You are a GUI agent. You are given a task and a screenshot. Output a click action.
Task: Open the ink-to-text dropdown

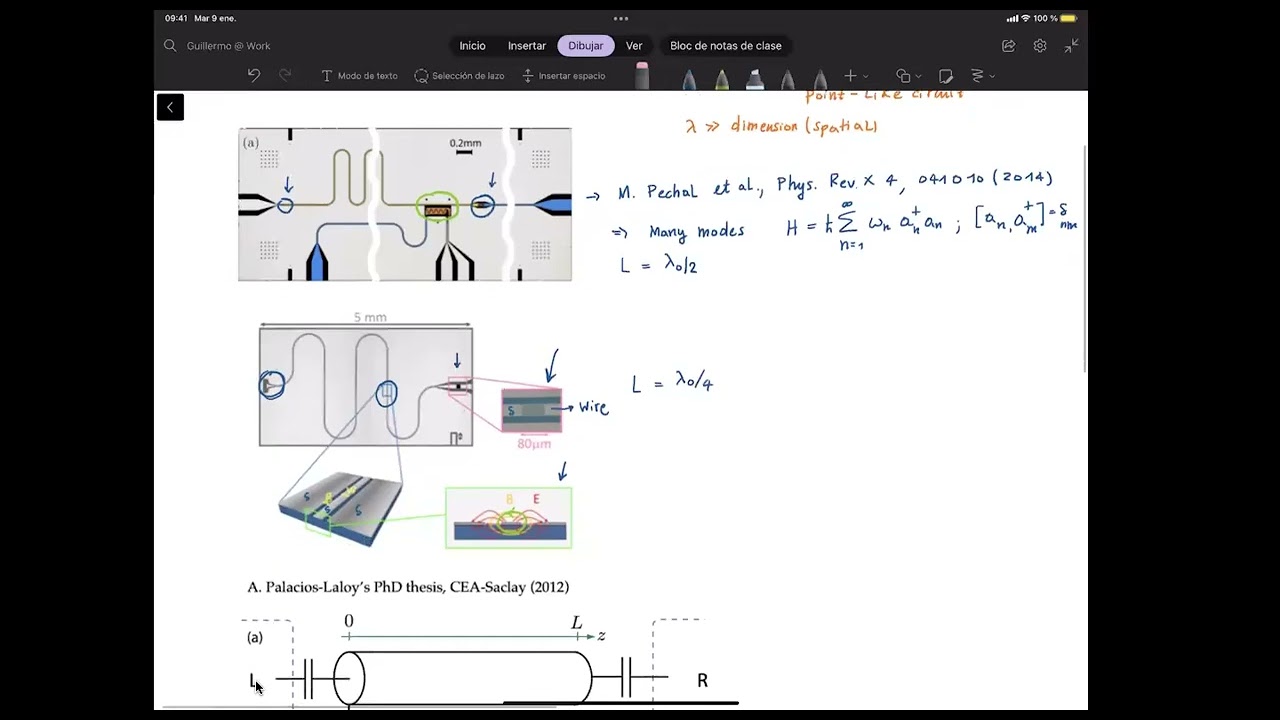click(x=981, y=76)
